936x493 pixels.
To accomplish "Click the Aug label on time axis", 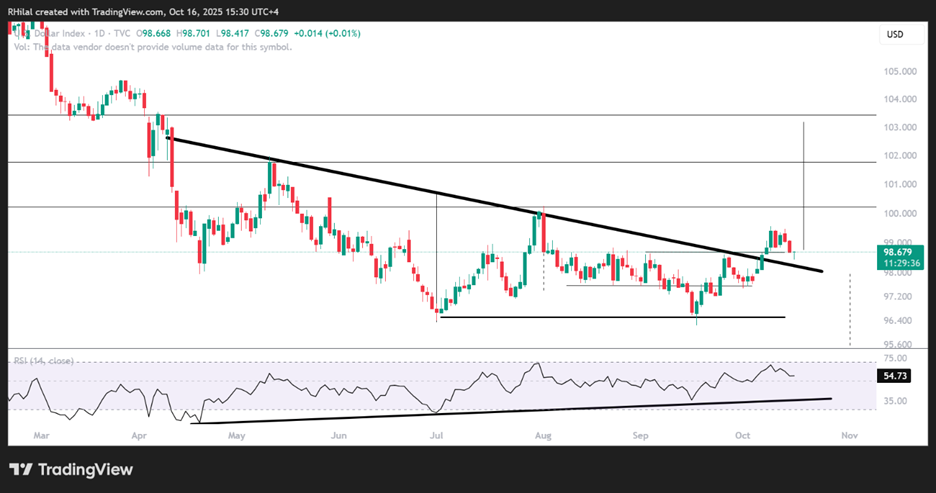I will tap(543, 436).
